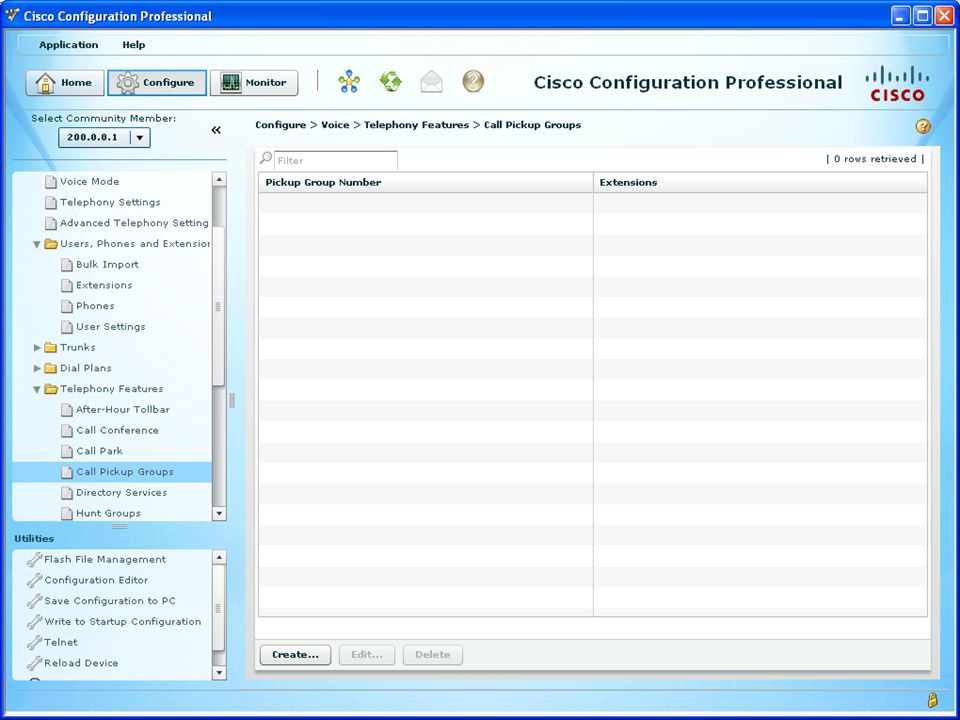This screenshot has width=960, height=720.
Task: Click the green Refresh icon in toolbar
Action: [x=391, y=81]
